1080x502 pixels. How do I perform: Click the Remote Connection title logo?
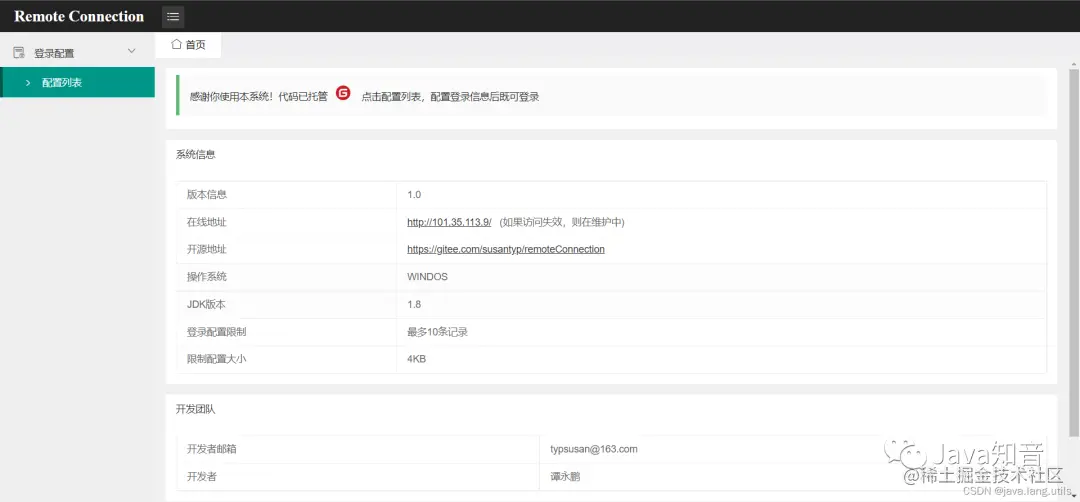[x=79, y=17]
